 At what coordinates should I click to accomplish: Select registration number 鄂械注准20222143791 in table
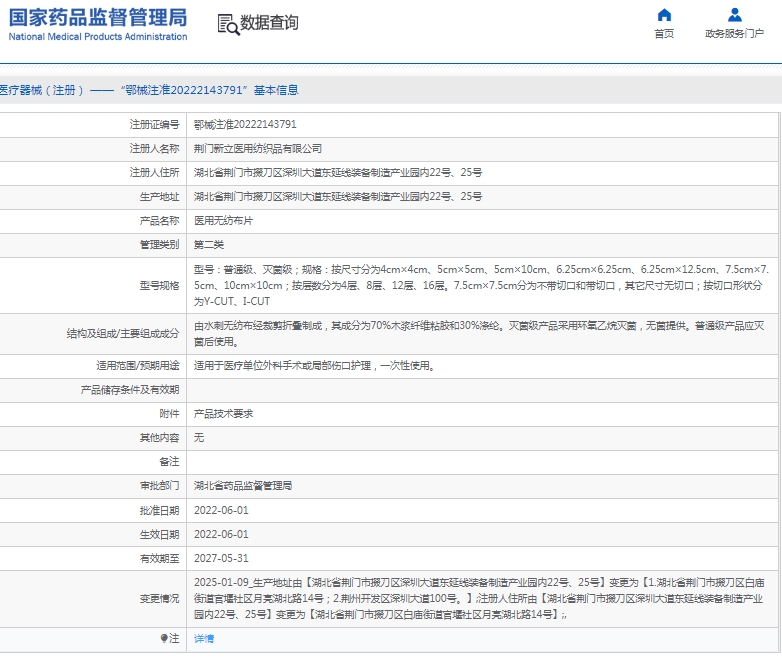click(245, 125)
